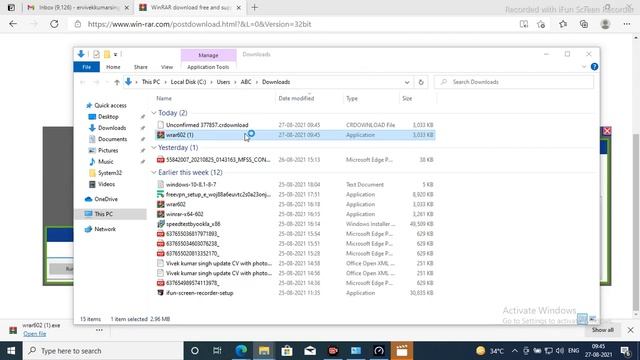Collapse the Today group
640x360 pixels.
(154, 113)
